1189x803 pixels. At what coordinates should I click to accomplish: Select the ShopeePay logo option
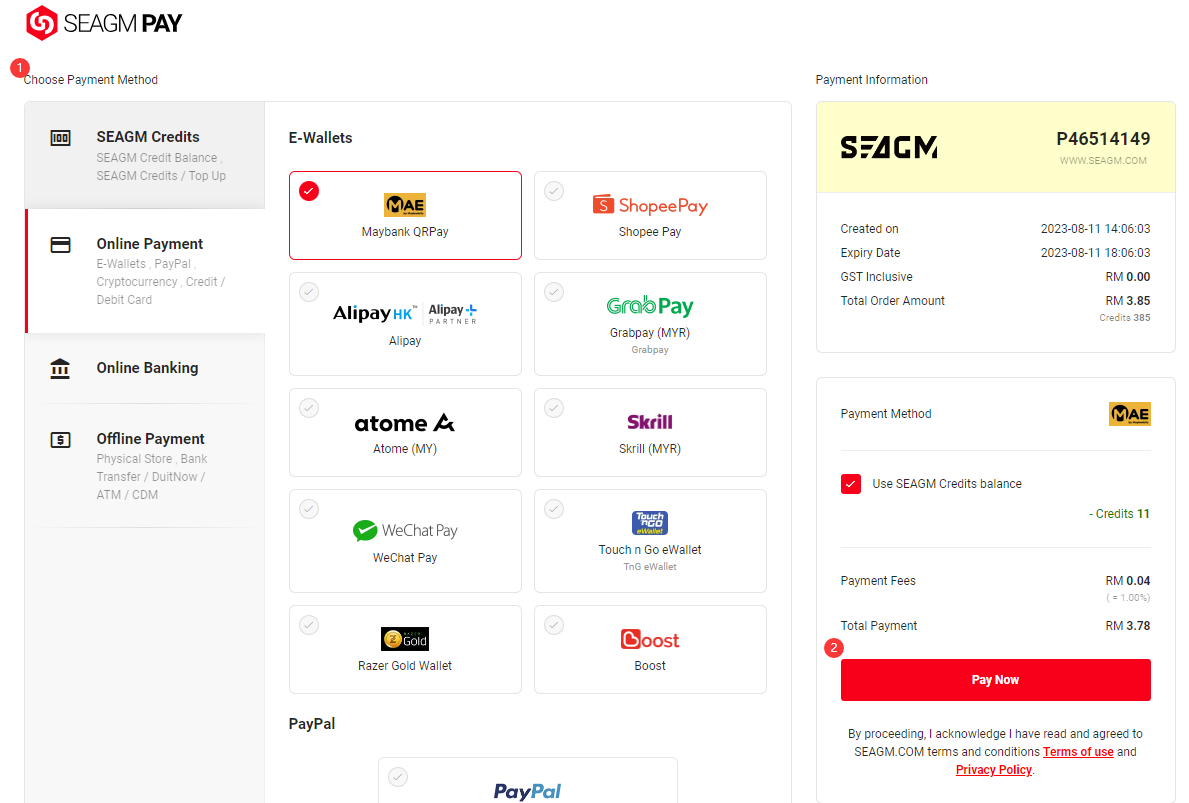click(x=650, y=205)
